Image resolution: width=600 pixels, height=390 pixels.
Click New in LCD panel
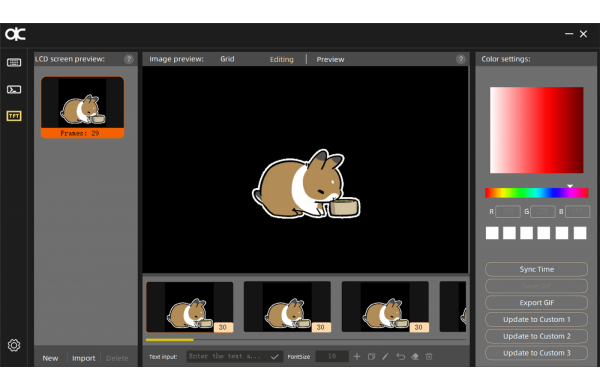pyautogui.click(x=50, y=358)
